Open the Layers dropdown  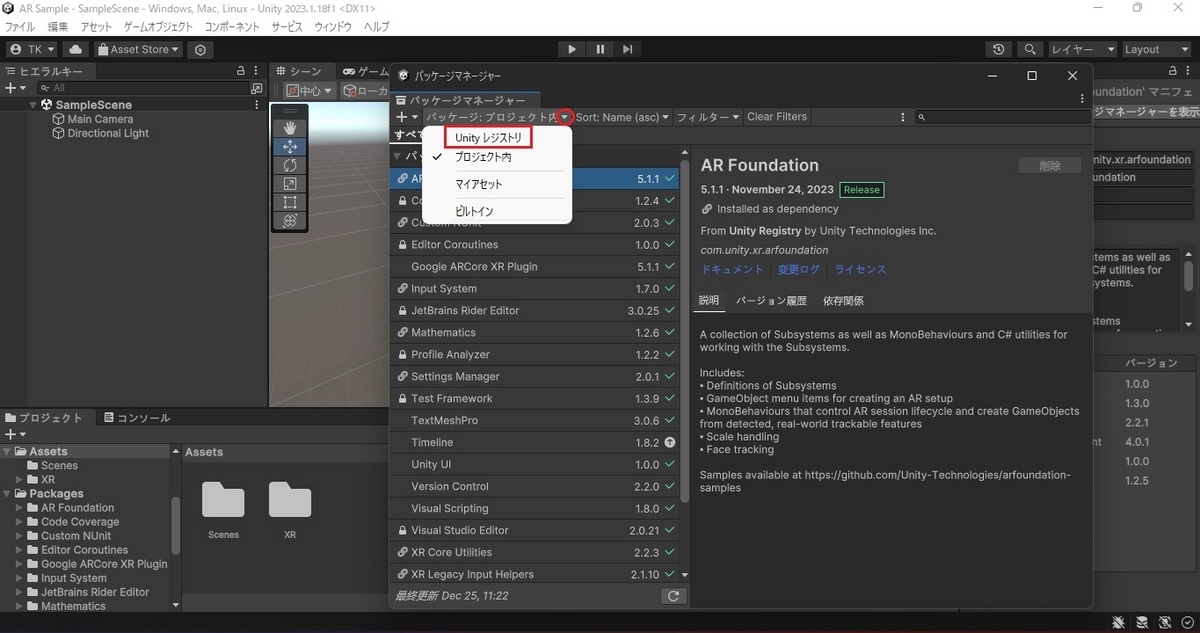pyautogui.click(x=1082, y=49)
